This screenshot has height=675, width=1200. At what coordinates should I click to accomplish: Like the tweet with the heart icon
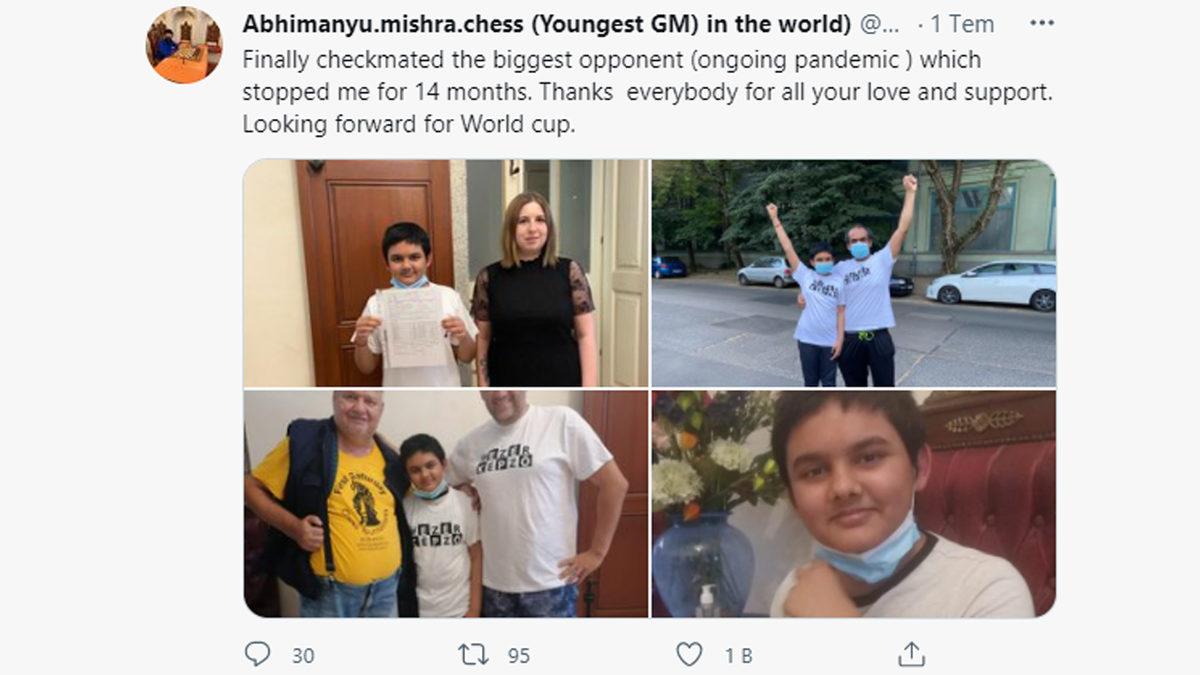click(x=689, y=654)
